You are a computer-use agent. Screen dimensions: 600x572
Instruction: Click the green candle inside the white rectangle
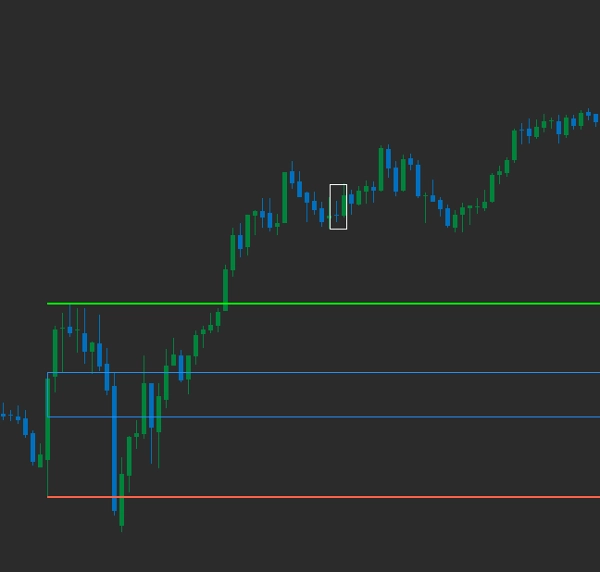[344, 205]
